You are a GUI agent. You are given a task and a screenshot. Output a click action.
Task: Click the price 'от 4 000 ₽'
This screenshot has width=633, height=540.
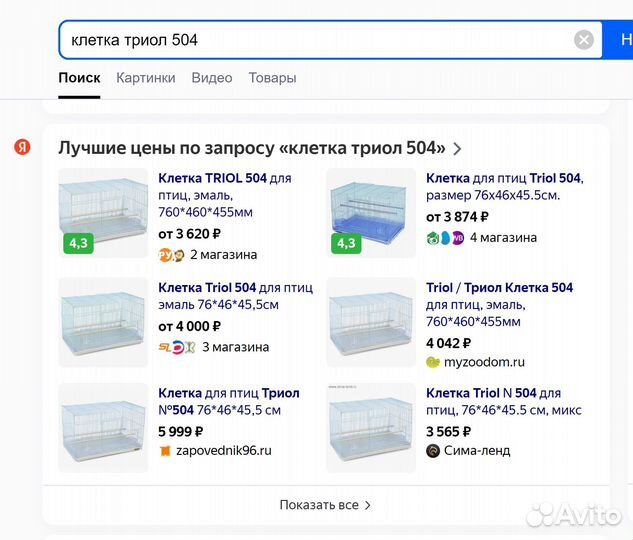coord(189,326)
